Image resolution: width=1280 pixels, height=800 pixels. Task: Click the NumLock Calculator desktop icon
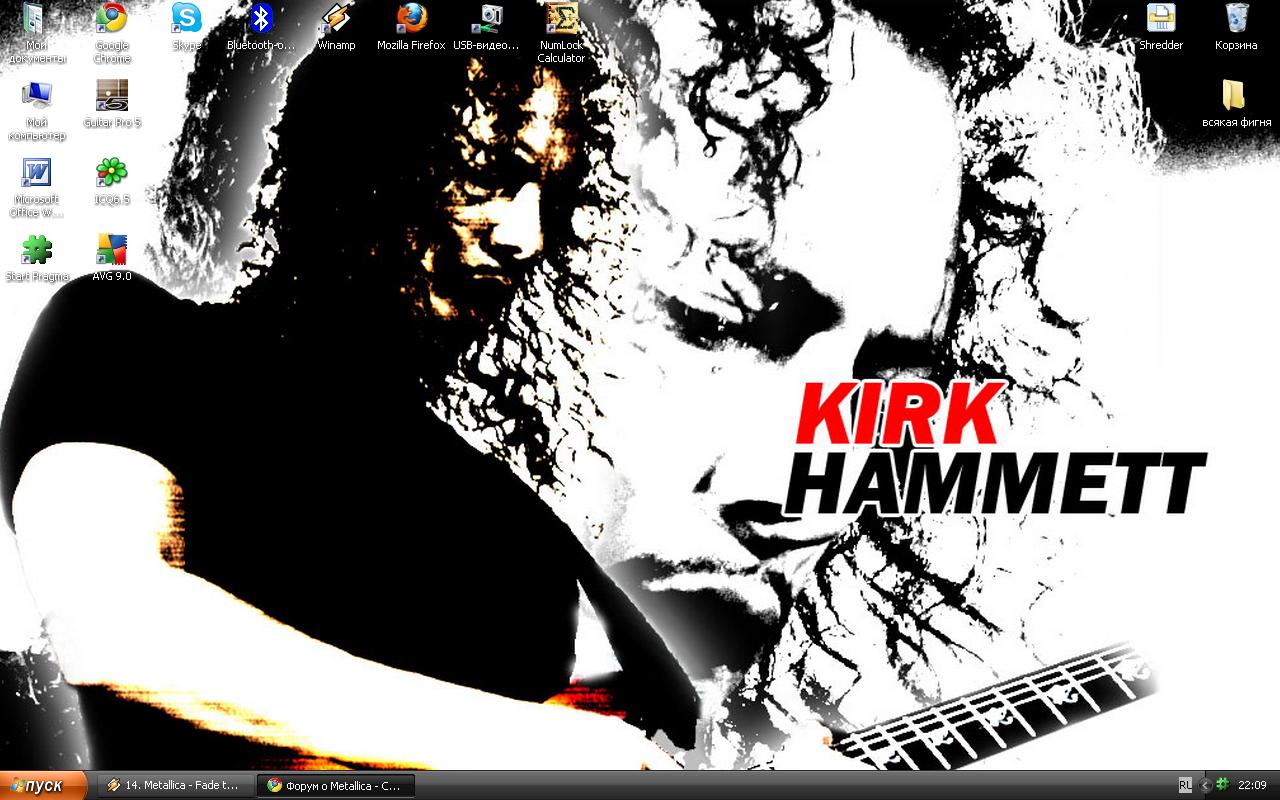561,19
